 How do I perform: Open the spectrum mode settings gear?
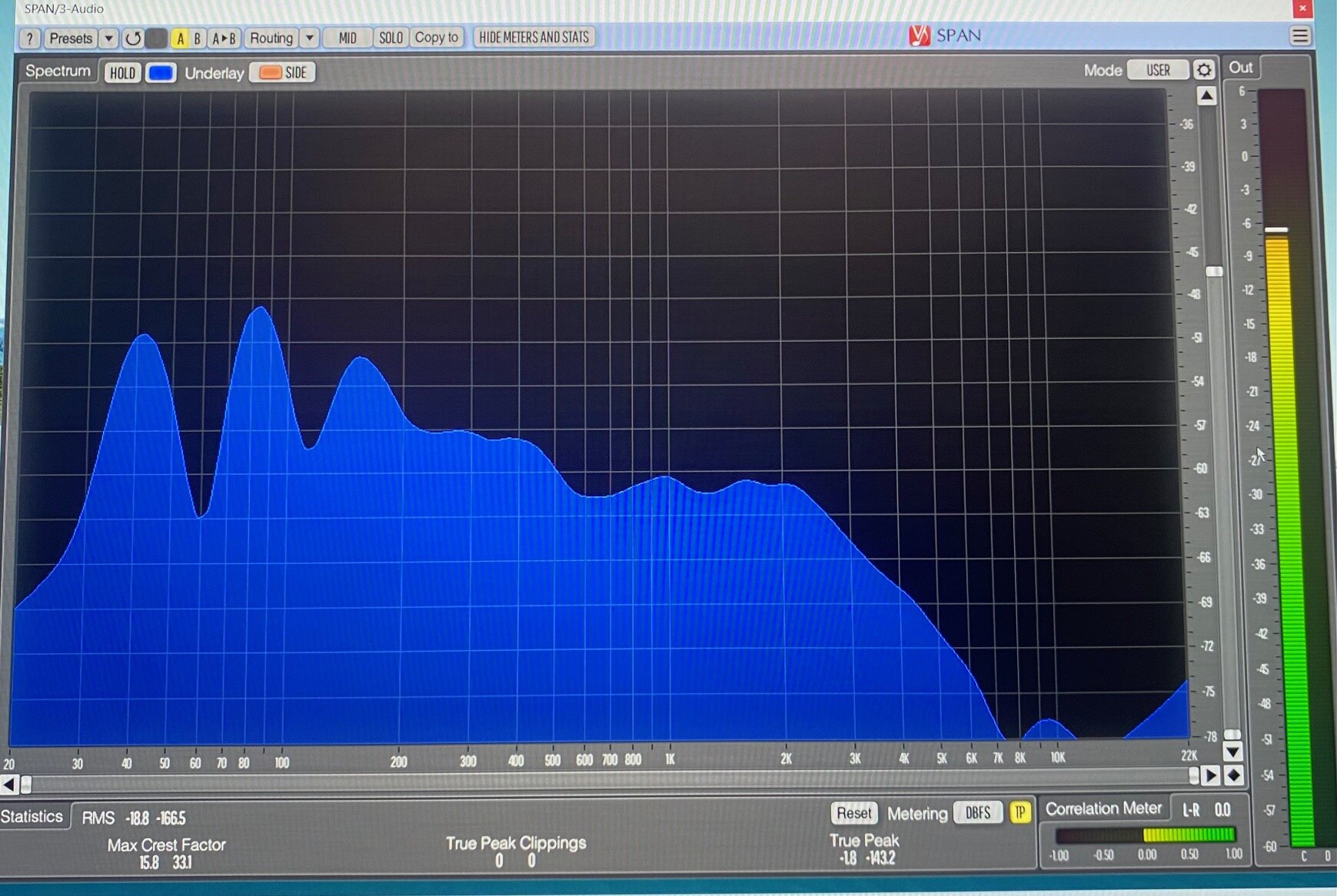click(1203, 70)
